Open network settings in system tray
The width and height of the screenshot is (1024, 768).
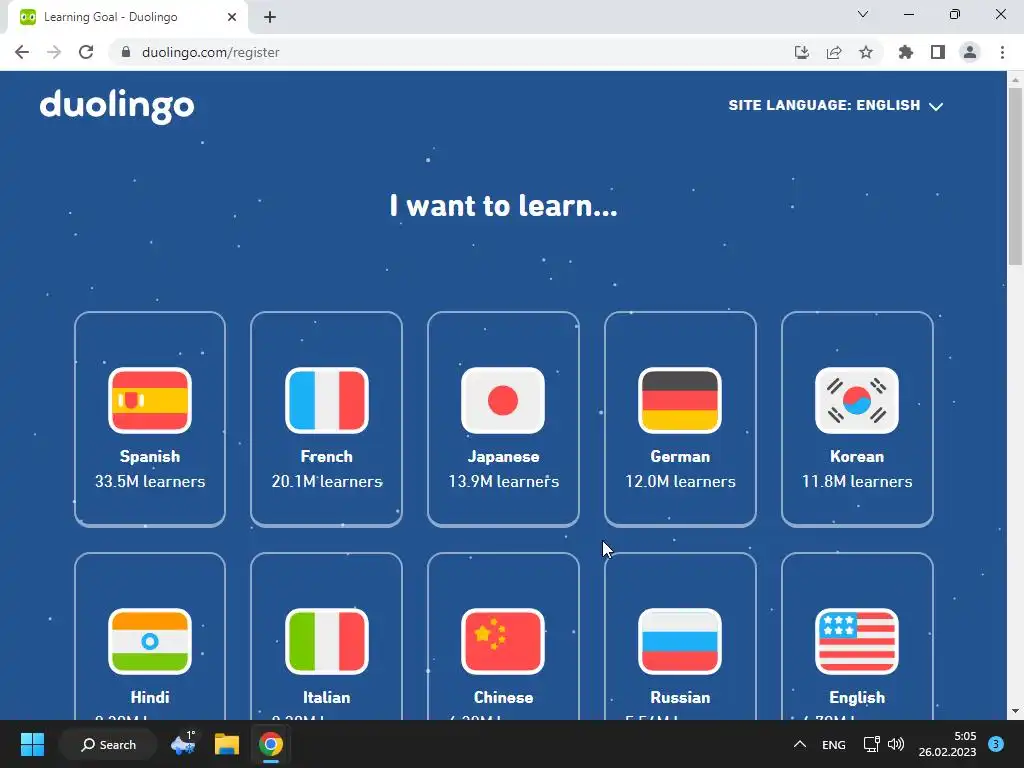pyautogui.click(x=871, y=744)
